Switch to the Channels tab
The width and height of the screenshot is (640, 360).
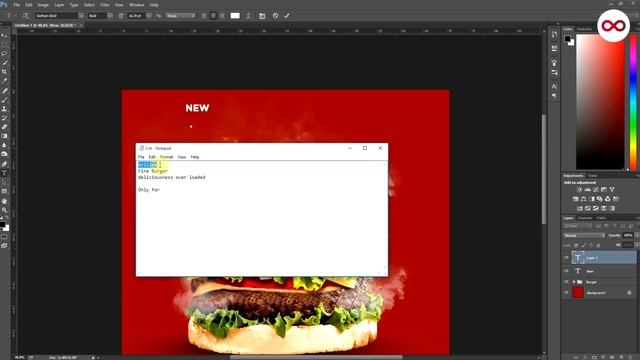click(x=584, y=218)
